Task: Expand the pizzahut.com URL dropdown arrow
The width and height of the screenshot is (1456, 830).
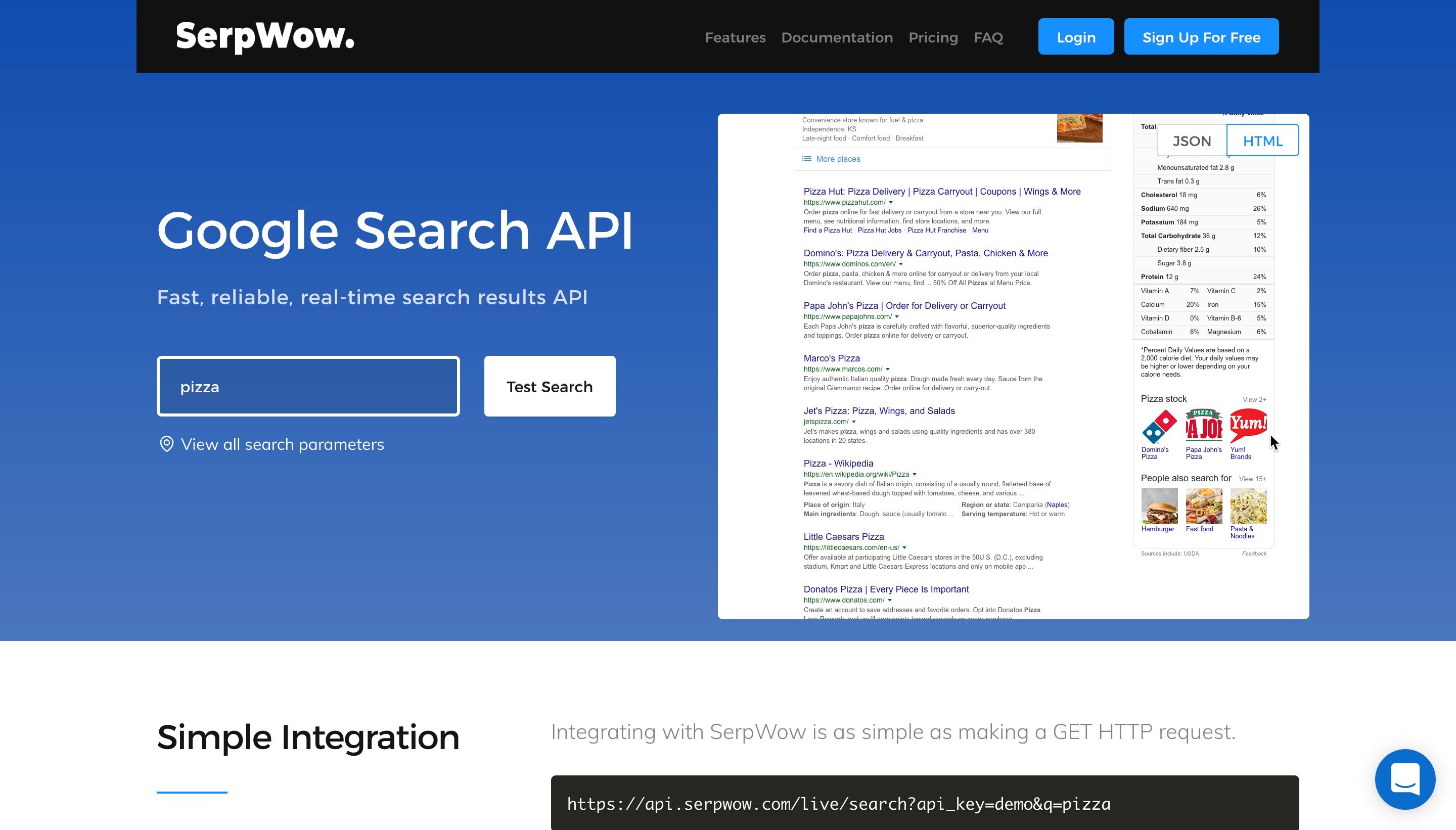Action: point(890,202)
